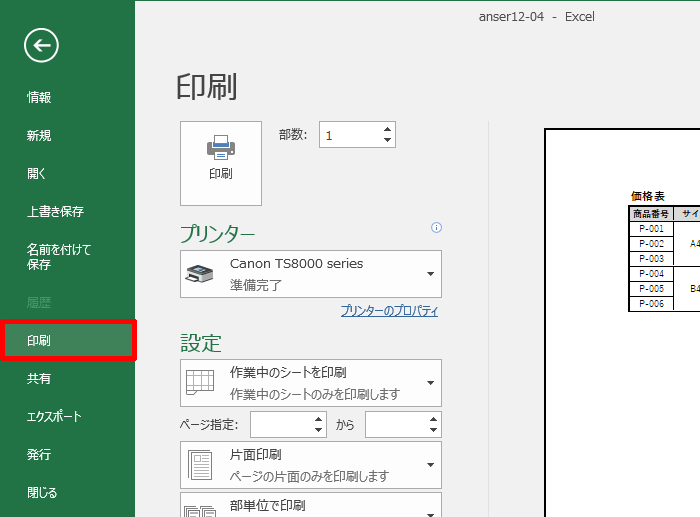Viewport: 700px width, 517px height.
Task: Click P-006 in the print preview
Action: [651, 304]
